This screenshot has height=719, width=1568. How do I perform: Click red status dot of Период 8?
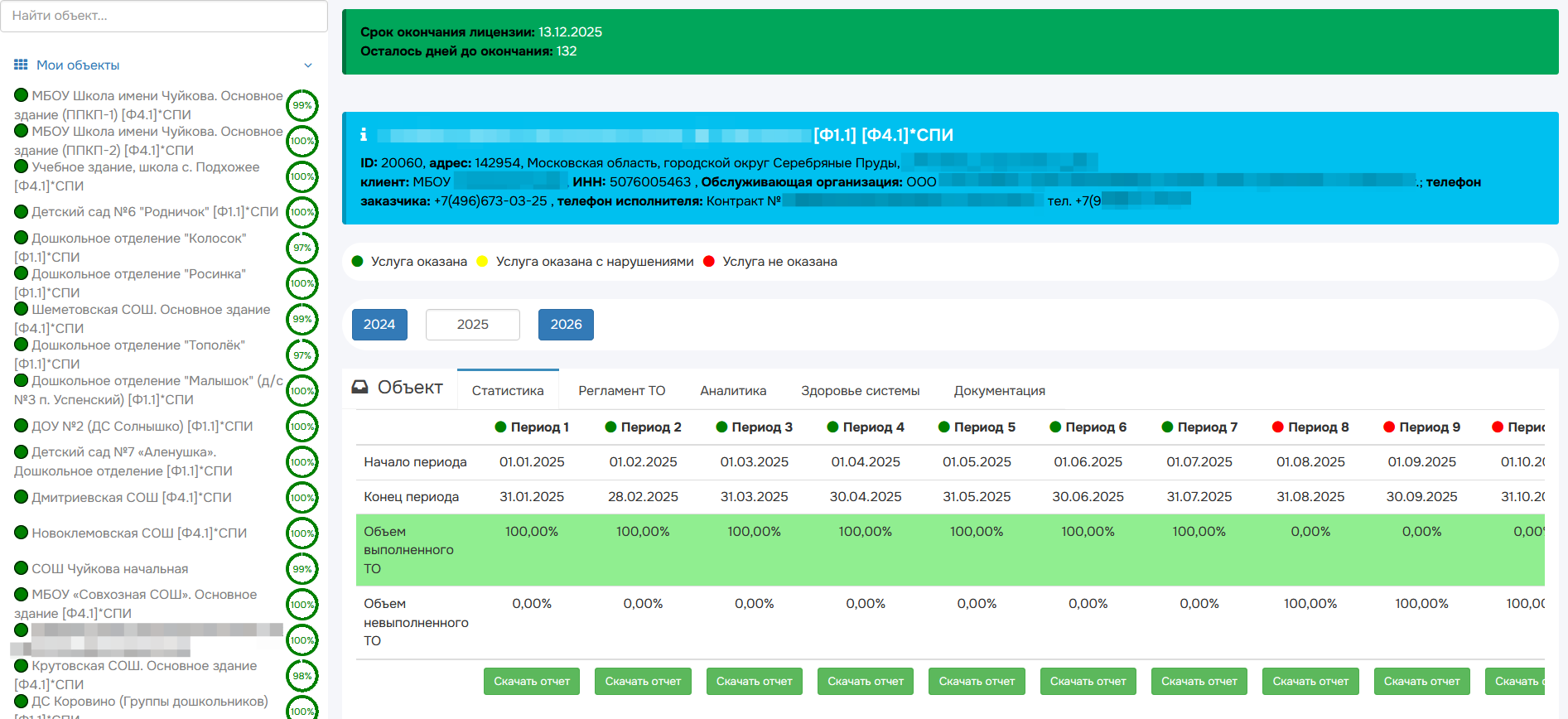tap(1277, 427)
